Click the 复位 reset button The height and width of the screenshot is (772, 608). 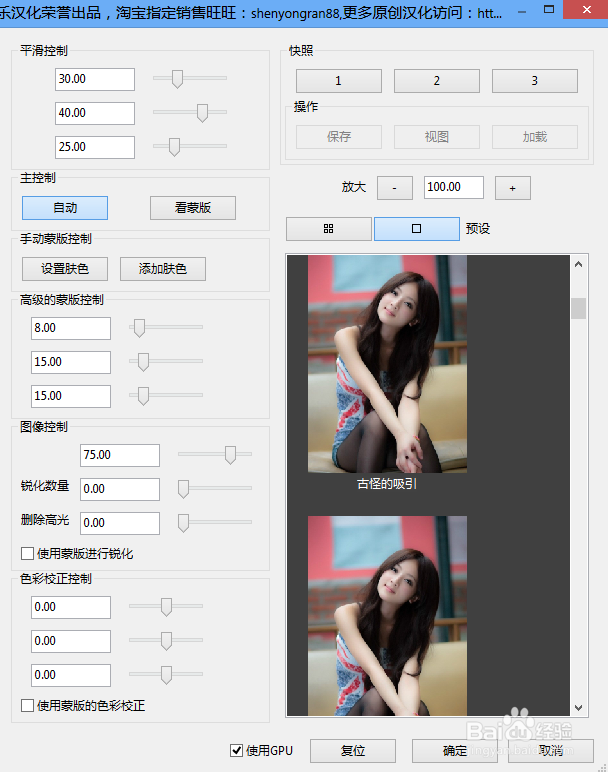tap(353, 751)
